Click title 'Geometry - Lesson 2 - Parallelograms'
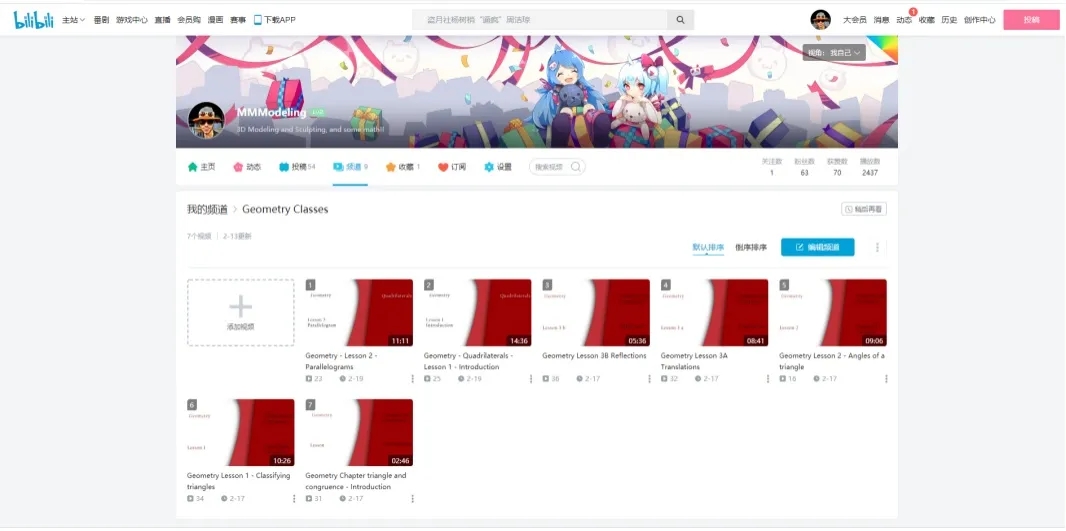This screenshot has height=531, width=1066. coord(341,361)
